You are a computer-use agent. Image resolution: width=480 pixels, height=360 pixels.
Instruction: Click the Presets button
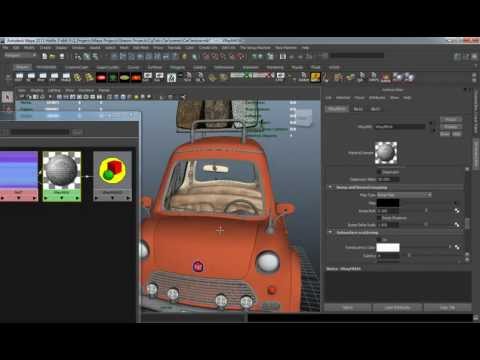(x=451, y=127)
